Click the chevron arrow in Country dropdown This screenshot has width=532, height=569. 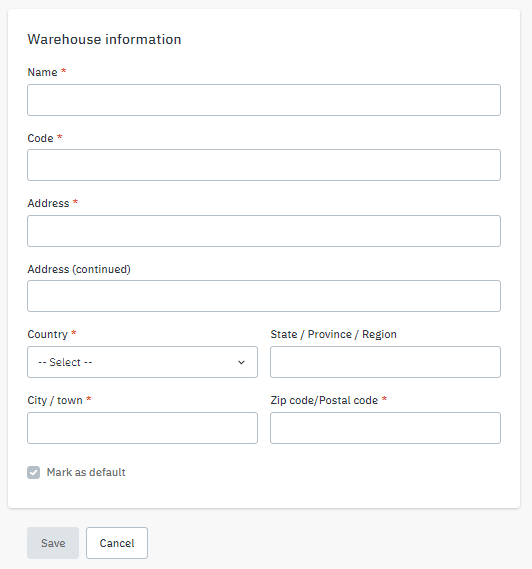(241, 362)
